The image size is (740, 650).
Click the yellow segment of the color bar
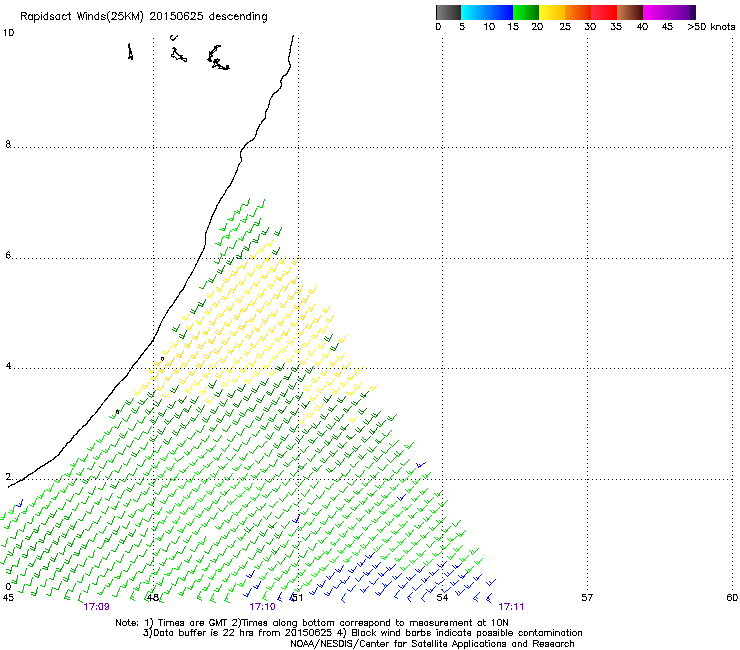pyautogui.click(x=552, y=12)
